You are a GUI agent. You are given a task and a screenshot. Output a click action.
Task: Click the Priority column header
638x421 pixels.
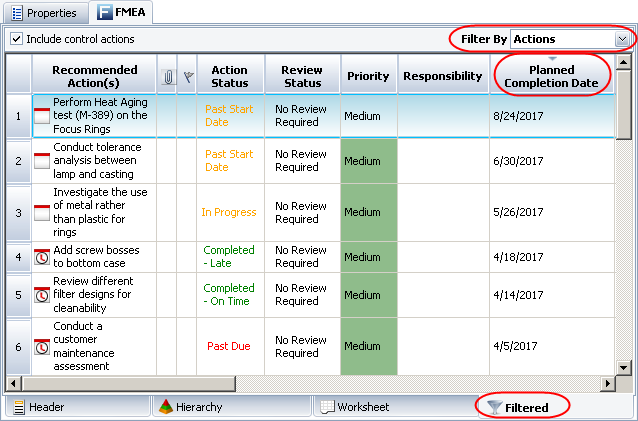tap(368, 76)
